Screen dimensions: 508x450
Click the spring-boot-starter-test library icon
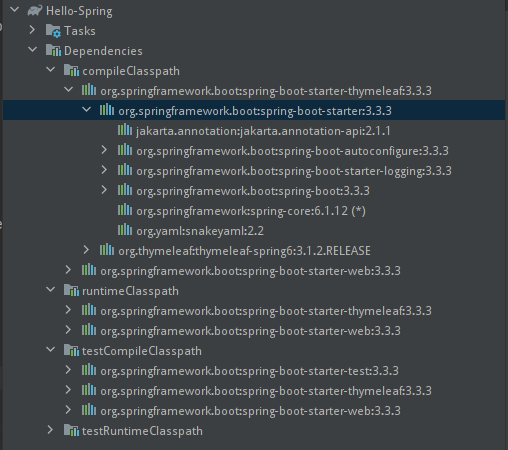[89, 370]
